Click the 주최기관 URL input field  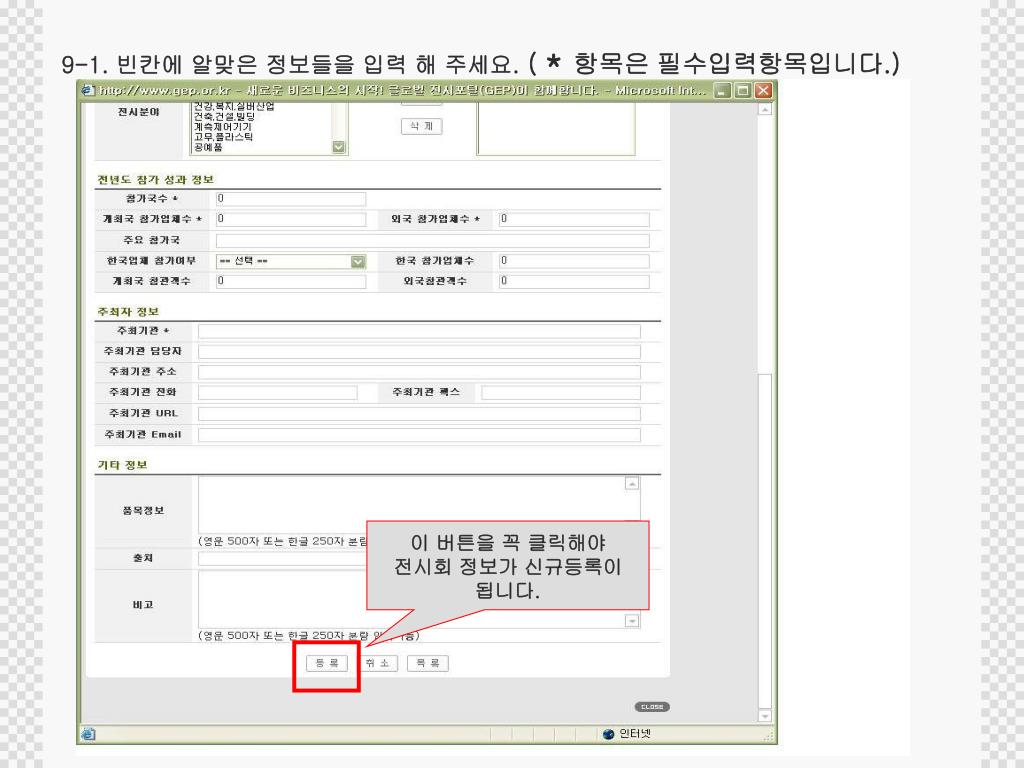[419, 413]
